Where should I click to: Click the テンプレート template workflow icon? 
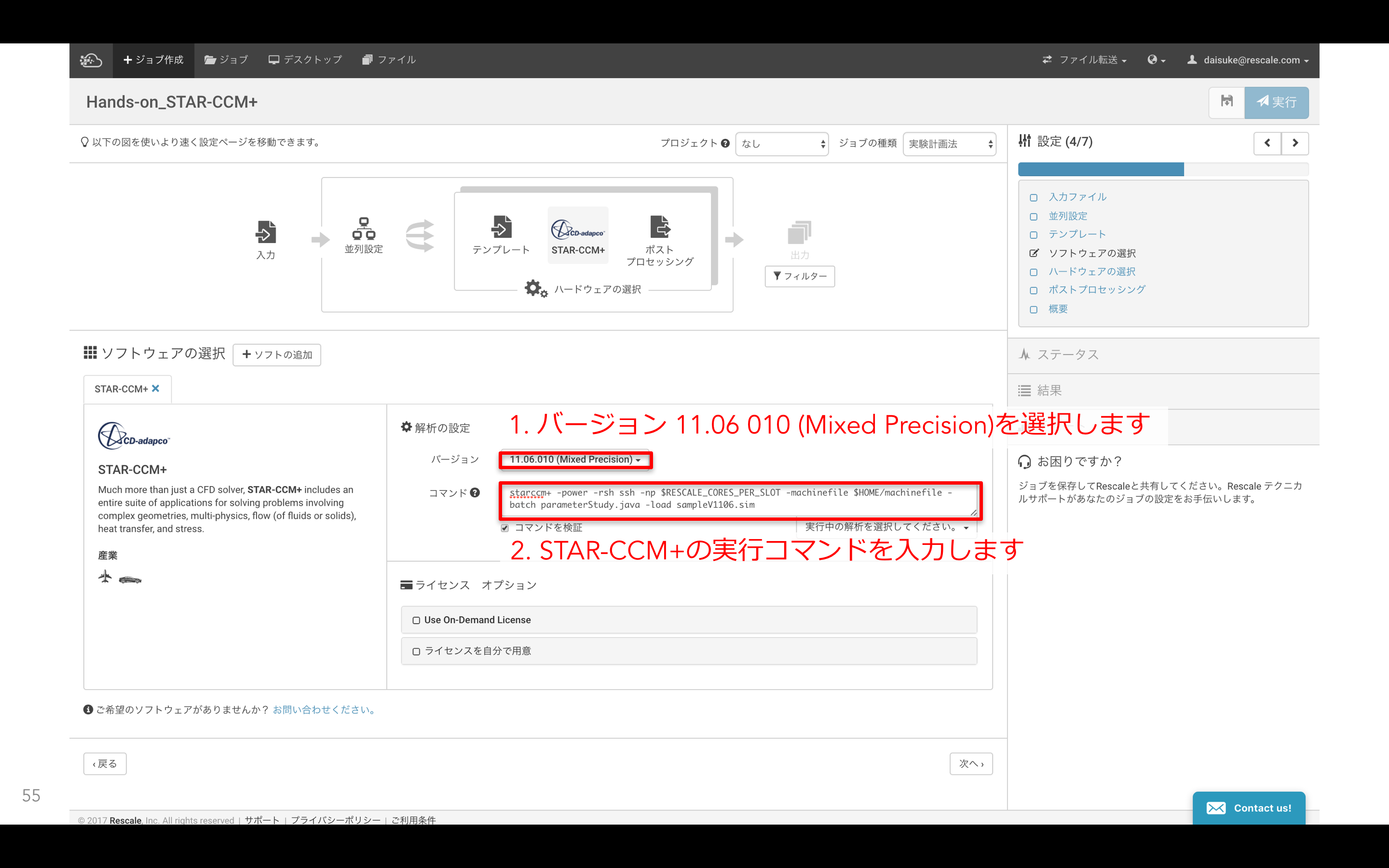coord(501,227)
